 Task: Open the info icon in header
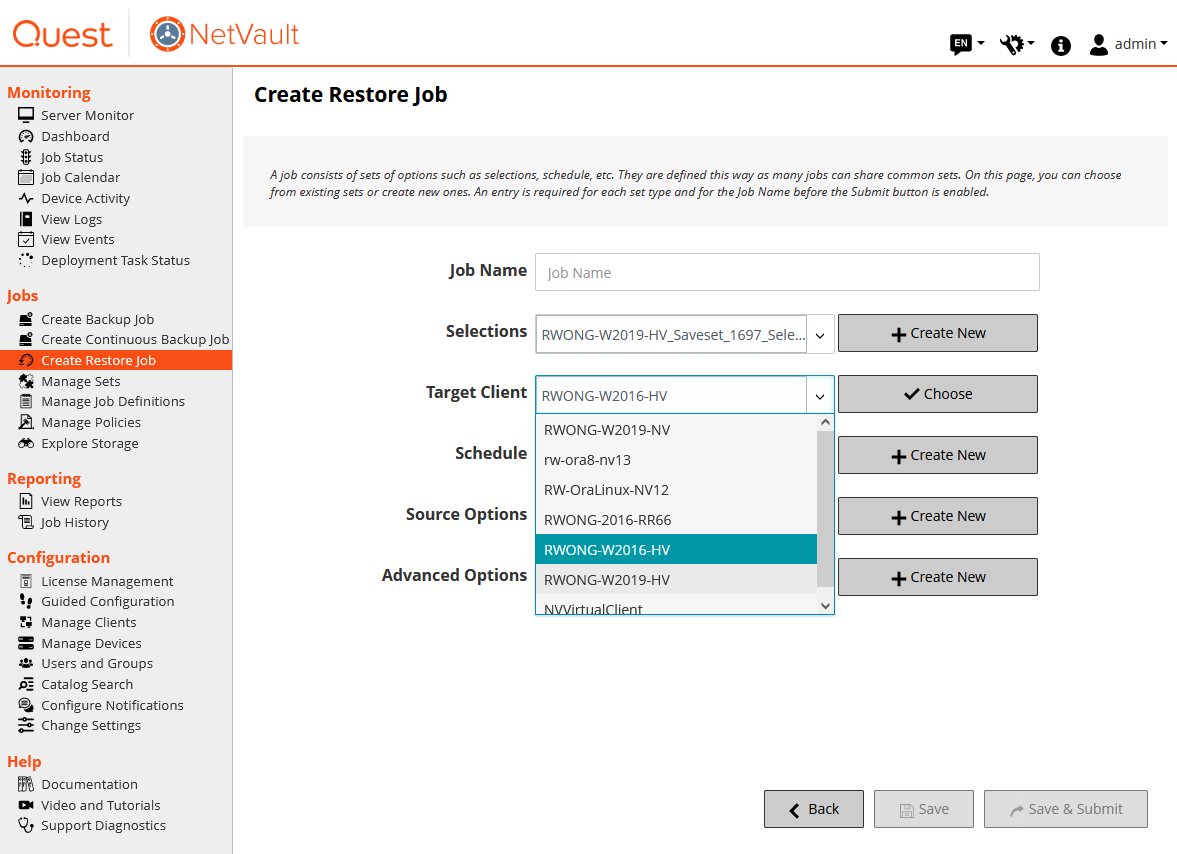pos(1061,45)
